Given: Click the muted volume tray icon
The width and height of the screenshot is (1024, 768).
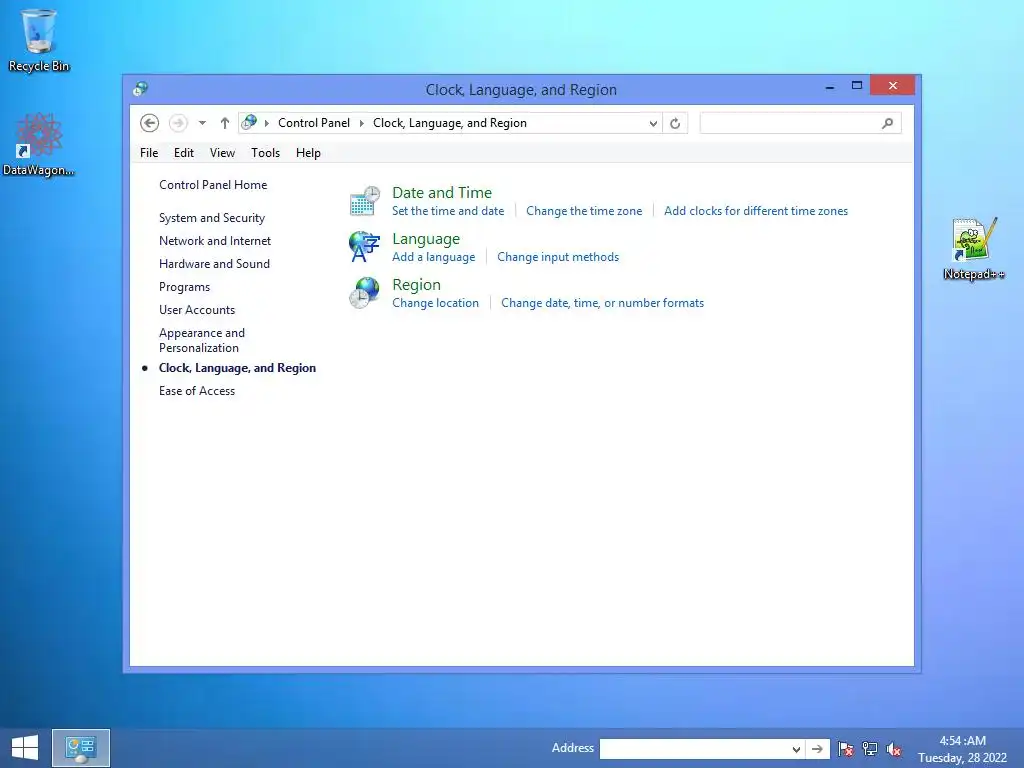Looking at the screenshot, I should [894, 748].
